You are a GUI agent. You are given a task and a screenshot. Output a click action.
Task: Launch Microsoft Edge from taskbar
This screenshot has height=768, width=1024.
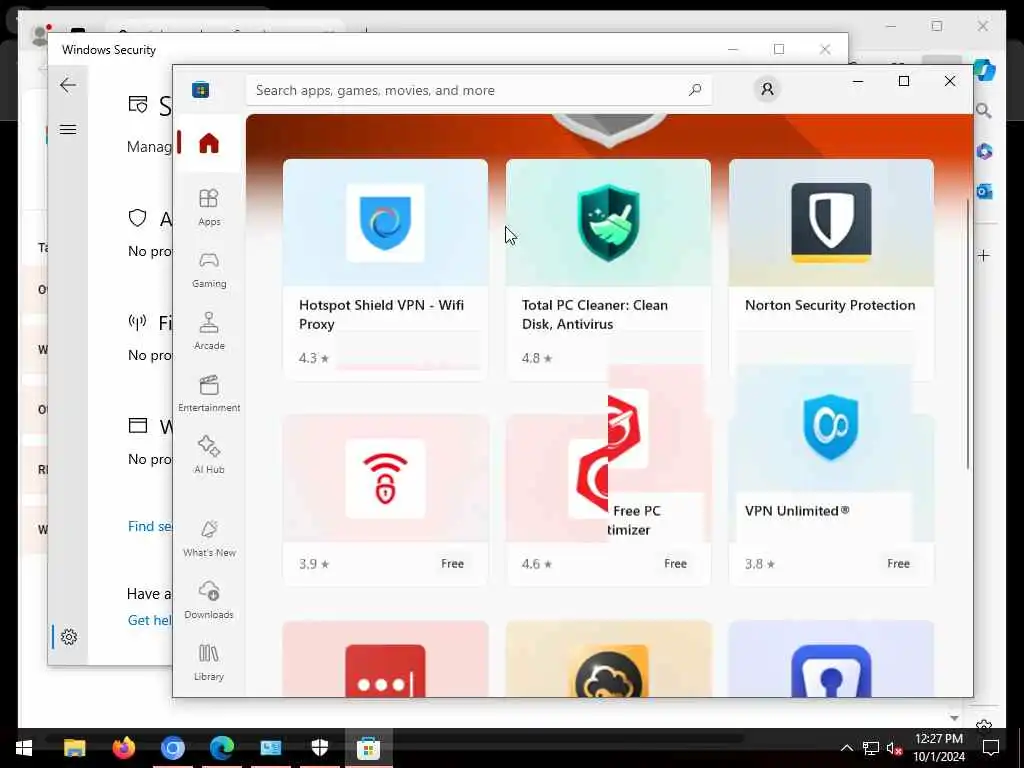click(x=222, y=748)
